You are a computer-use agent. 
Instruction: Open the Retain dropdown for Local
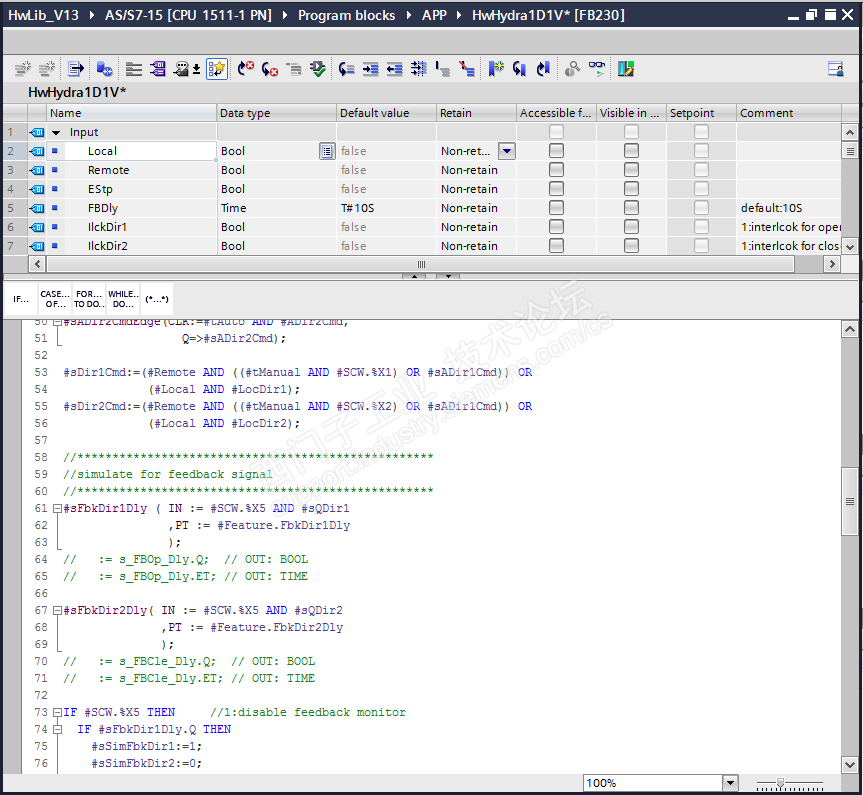[506, 151]
